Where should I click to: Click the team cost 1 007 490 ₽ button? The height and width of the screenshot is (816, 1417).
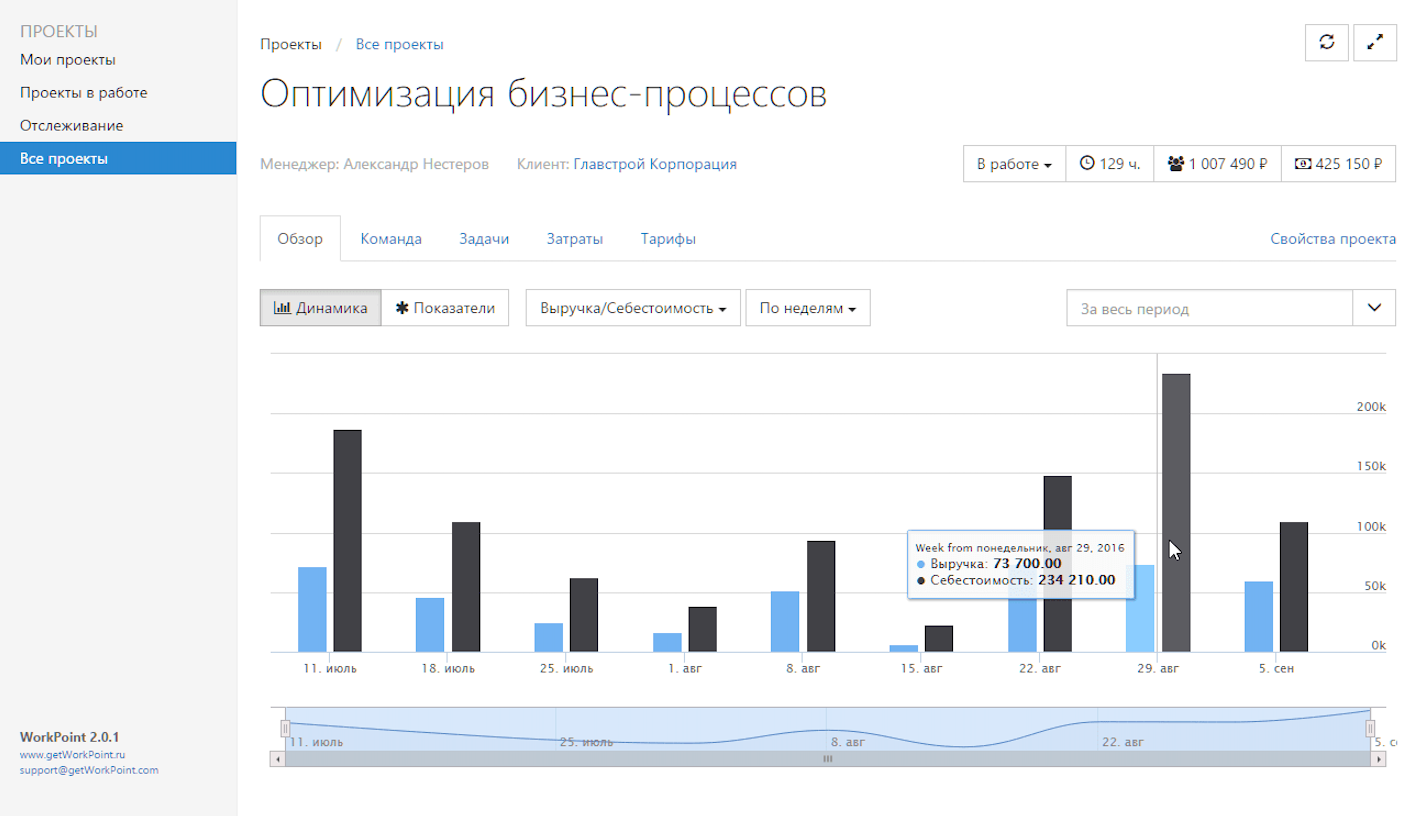[x=1217, y=164]
